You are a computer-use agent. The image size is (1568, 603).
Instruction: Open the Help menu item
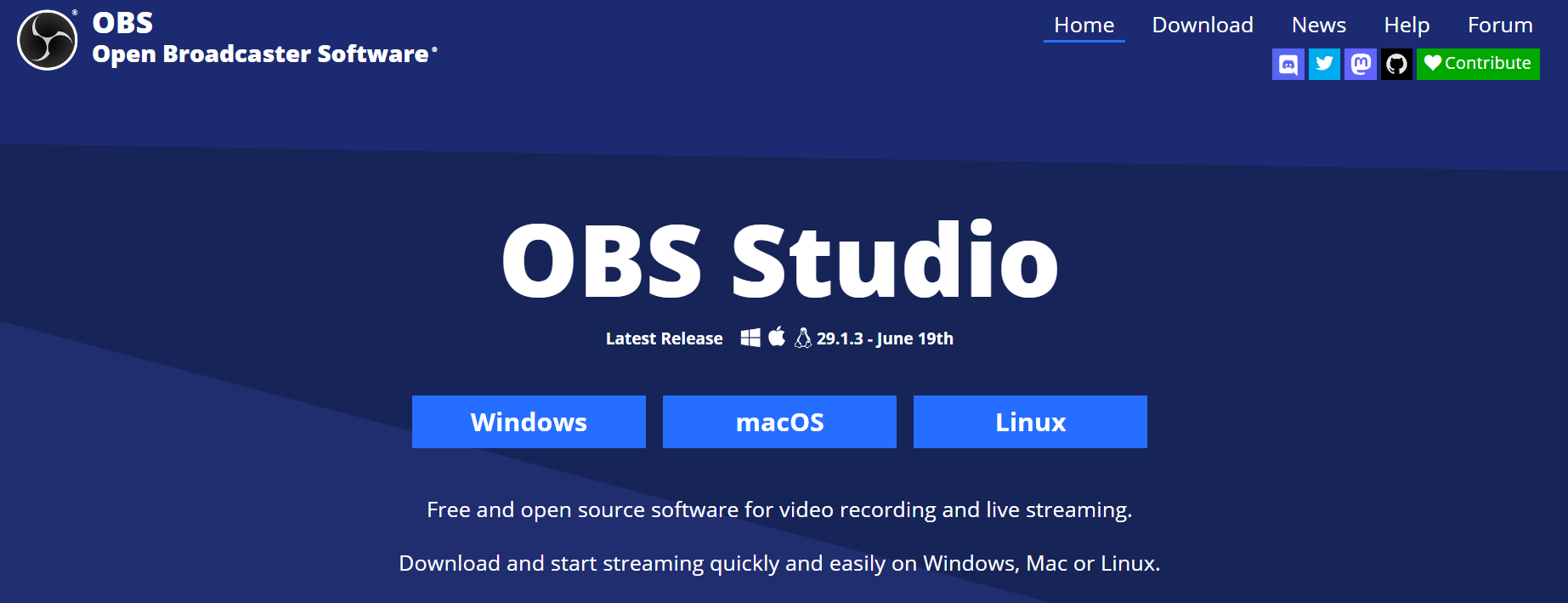click(1407, 26)
